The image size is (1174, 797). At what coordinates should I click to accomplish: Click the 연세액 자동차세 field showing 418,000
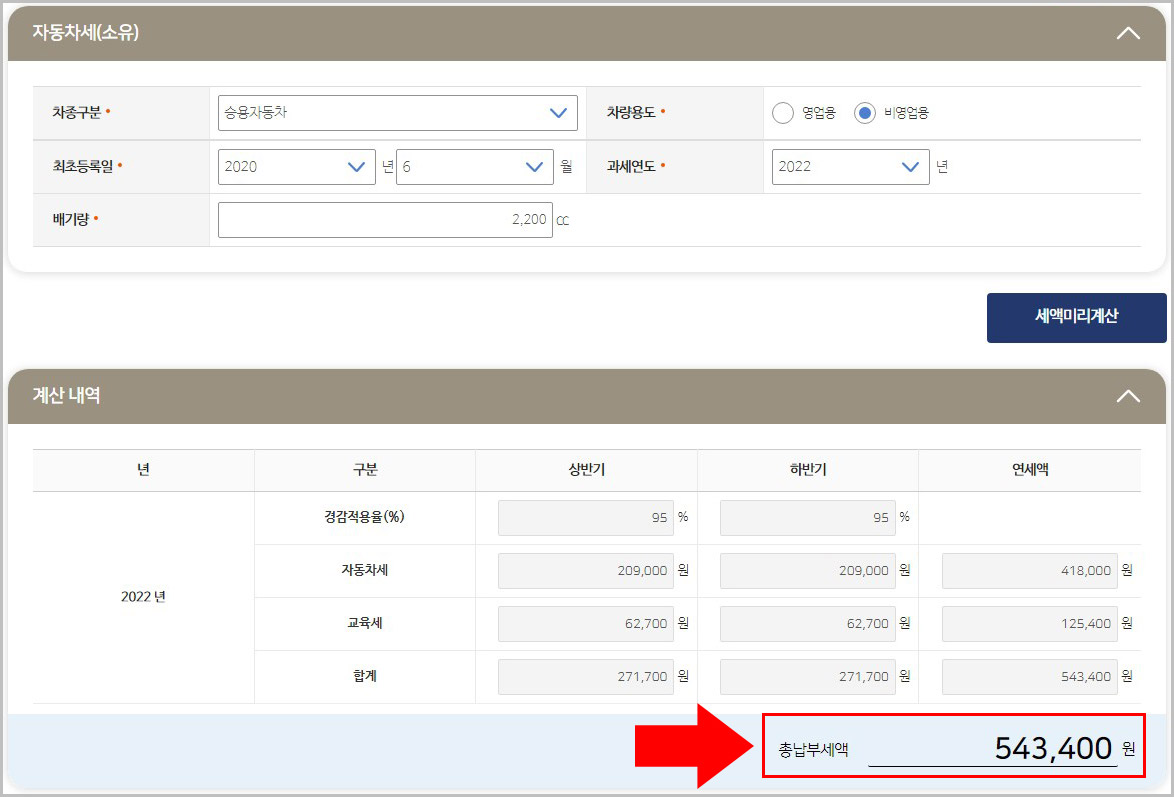tap(1028, 570)
